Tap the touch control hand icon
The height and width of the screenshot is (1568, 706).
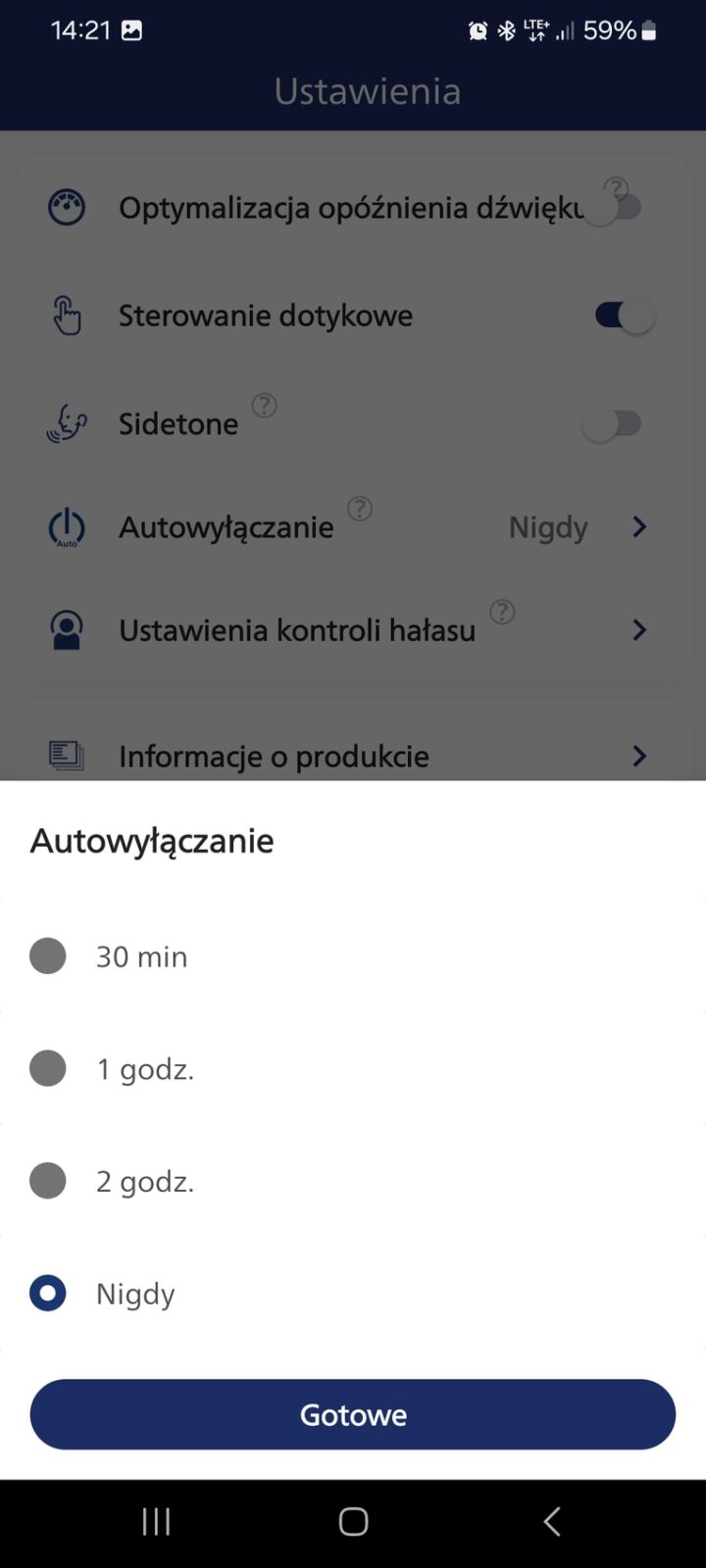(x=67, y=316)
